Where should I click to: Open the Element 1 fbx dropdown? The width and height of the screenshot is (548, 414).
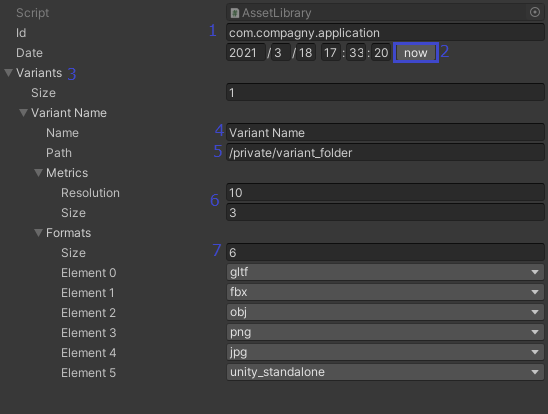click(385, 292)
